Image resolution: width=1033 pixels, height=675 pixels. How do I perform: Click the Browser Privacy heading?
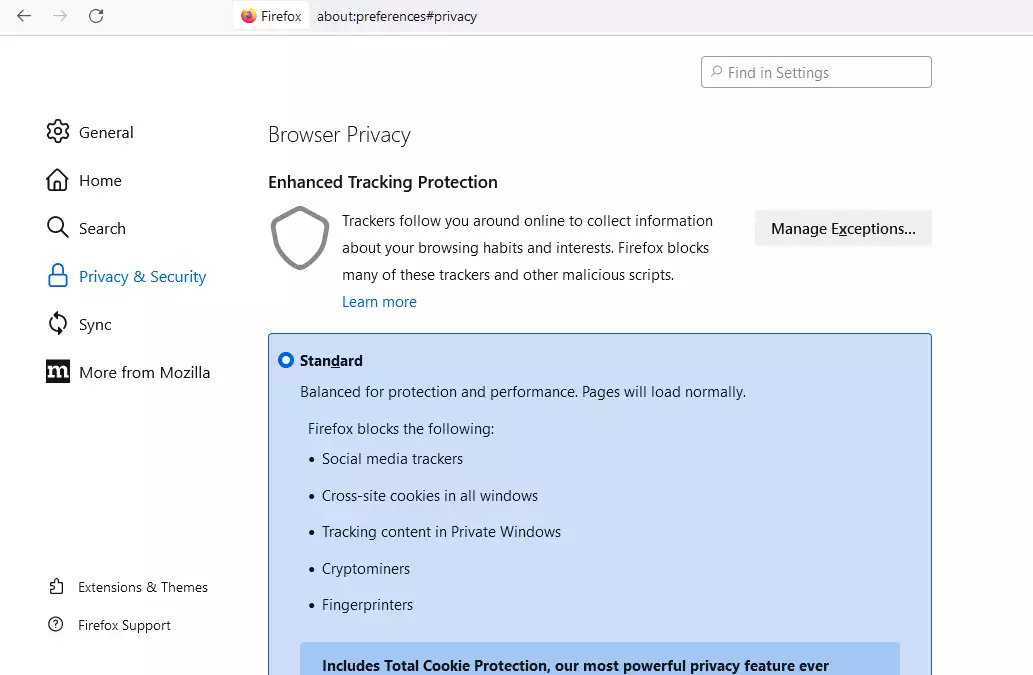point(339,135)
